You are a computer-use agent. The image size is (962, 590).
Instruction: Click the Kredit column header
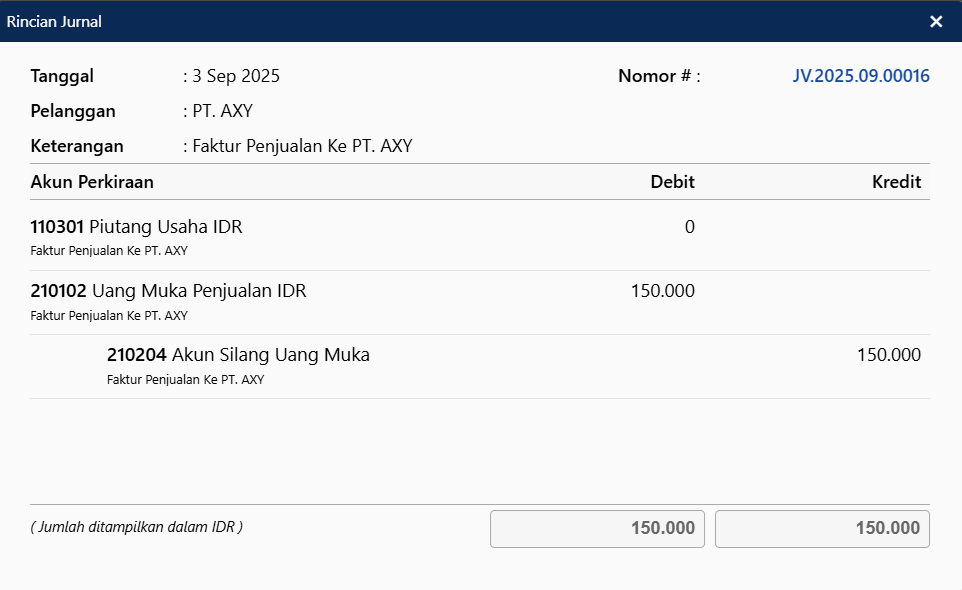point(896,182)
